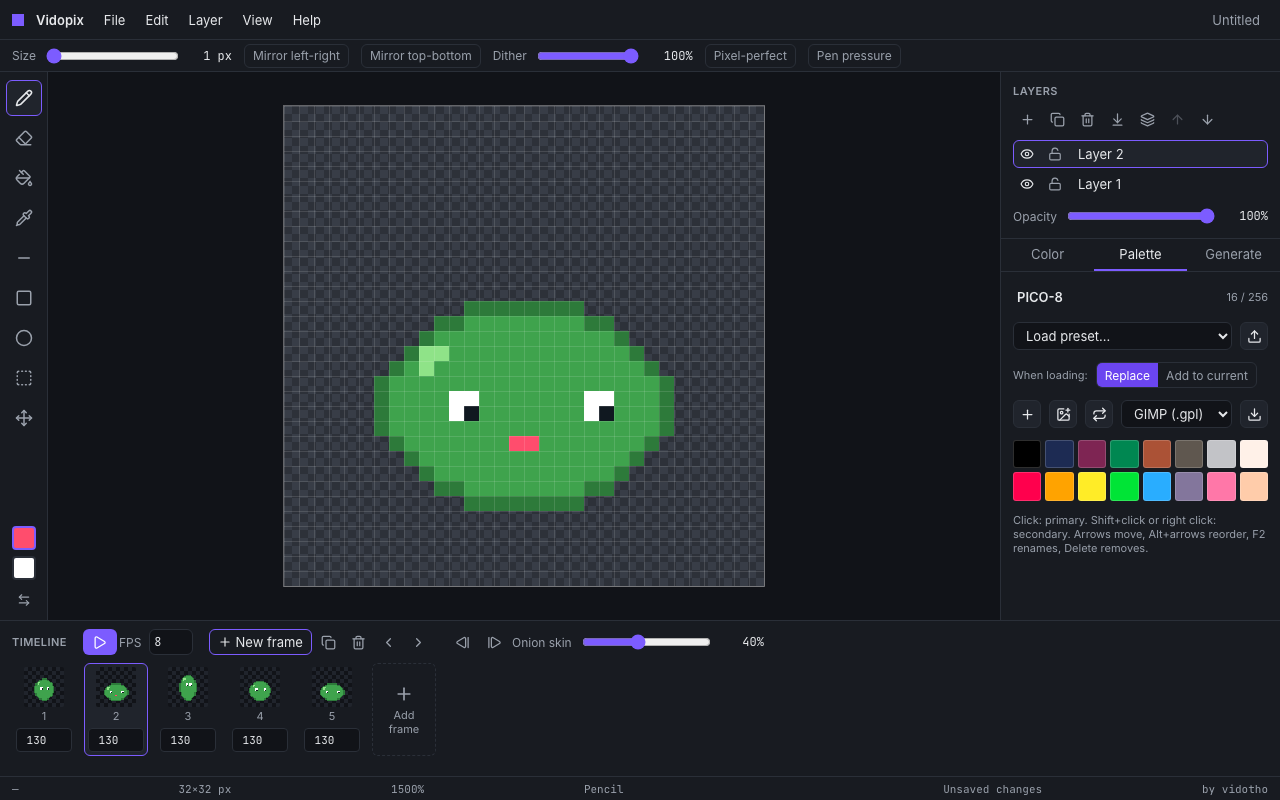Select Add to current loading option
This screenshot has width=1280, height=800.
click(1207, 376)
